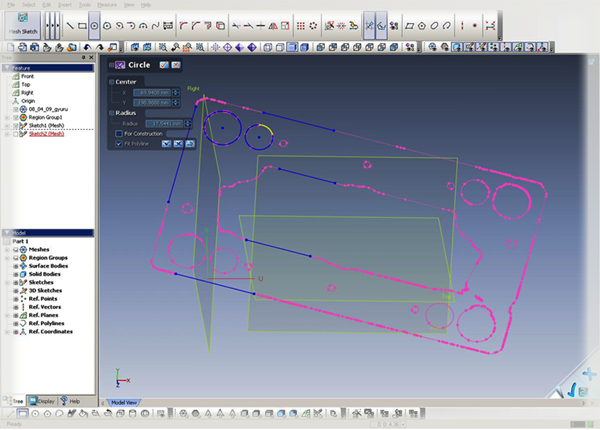
Task: Uncheck the Fit Polyline checkbox
Action: tap(118, 143)
